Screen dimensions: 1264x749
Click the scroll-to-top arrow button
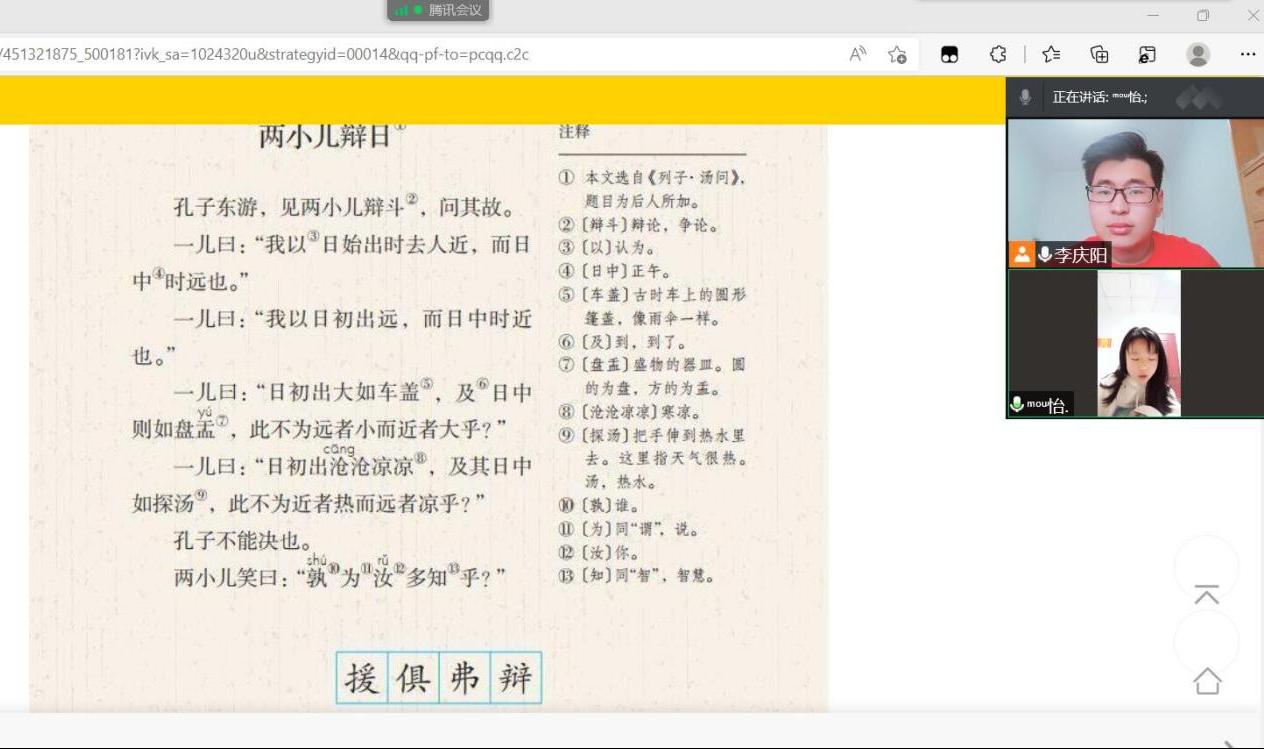click(x=1207, y=595)
